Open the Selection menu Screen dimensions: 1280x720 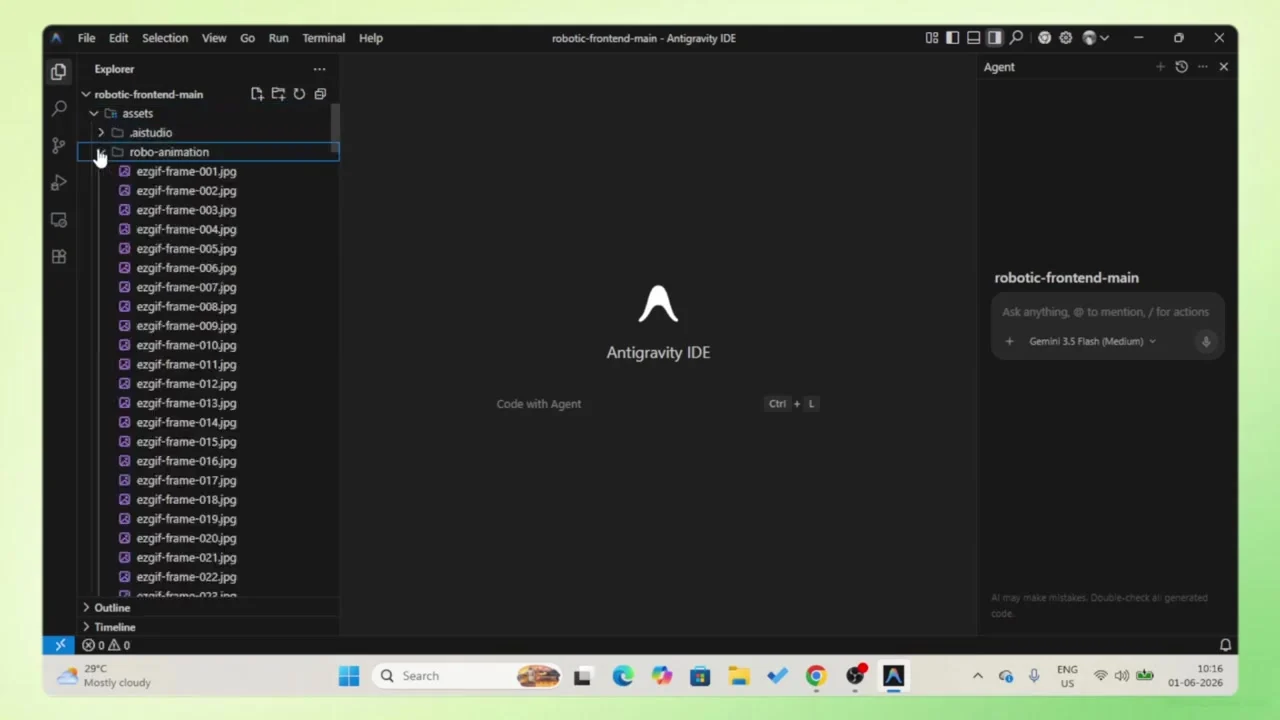click(165, 38)
